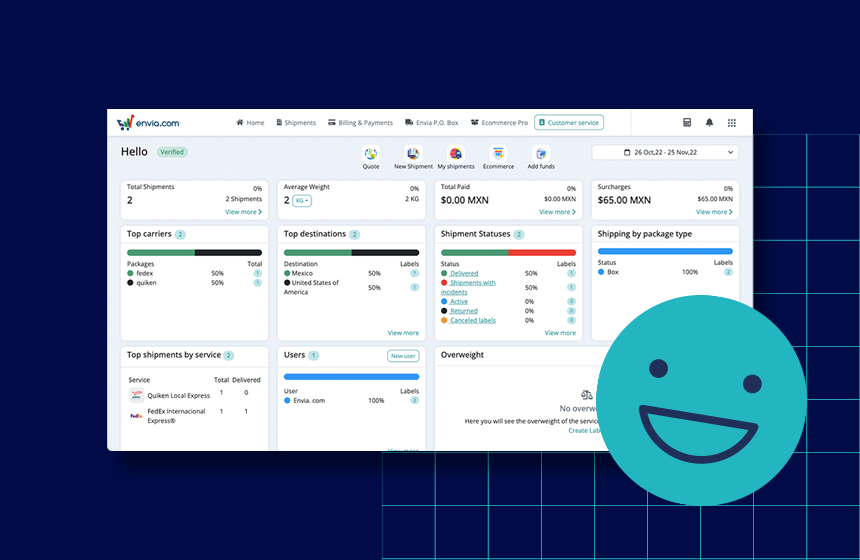Click the package type blue bar
Screen dimensions: 860x560
[665, 251]
